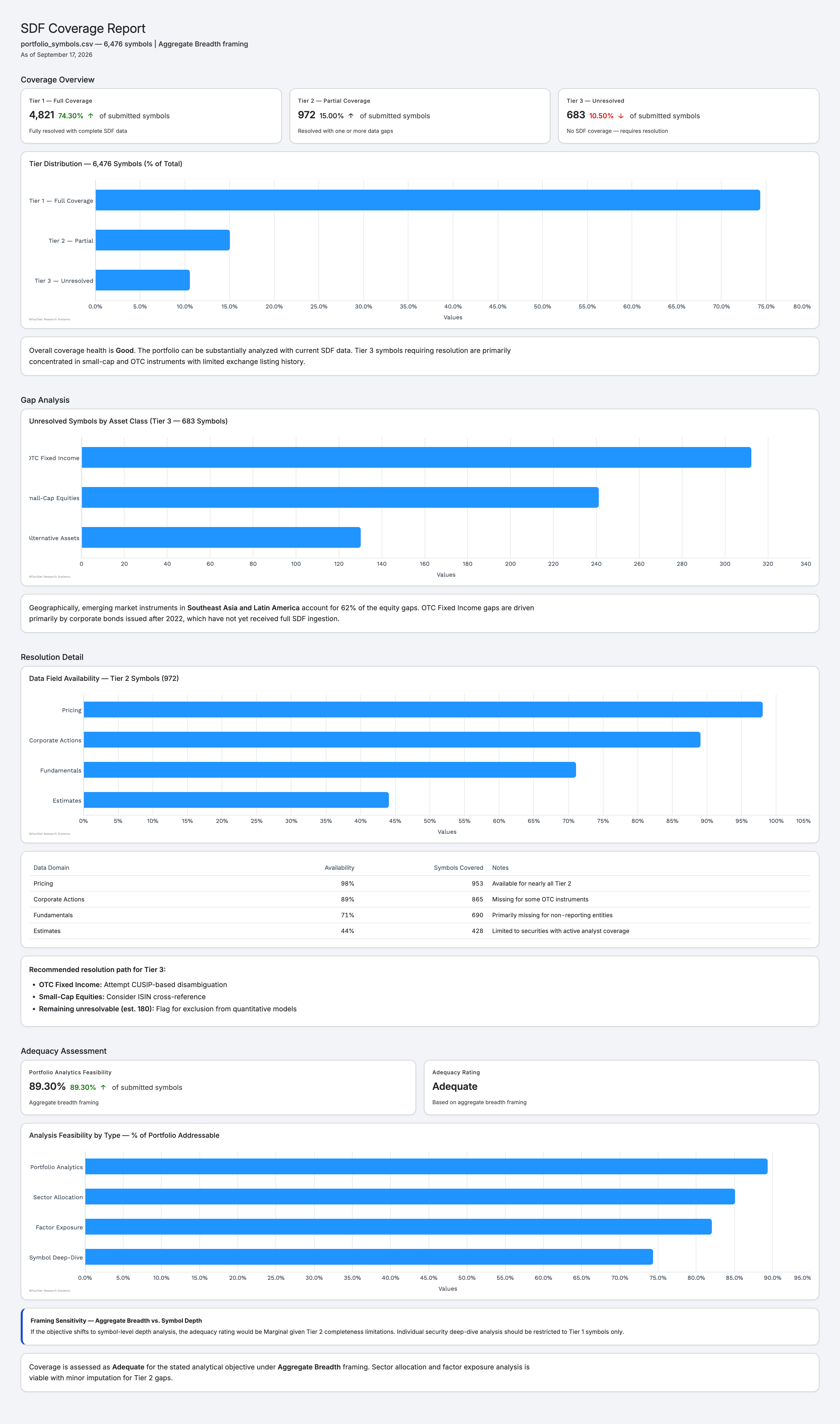Click the Tier 3 — Unresolved chart bar
Screen dimensions: 840x1424
click(x=143, y=280)
